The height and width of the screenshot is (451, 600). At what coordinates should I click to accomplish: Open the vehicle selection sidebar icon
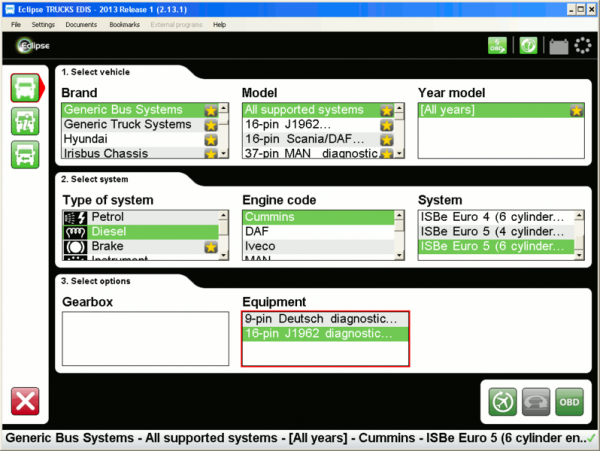(x=25, y=88)
